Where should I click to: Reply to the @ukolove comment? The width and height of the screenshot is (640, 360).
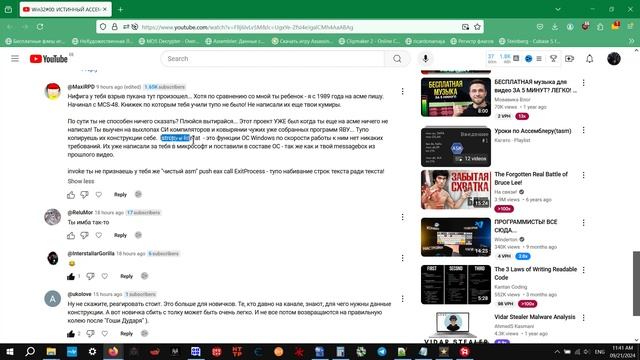(x=127, y=333)
